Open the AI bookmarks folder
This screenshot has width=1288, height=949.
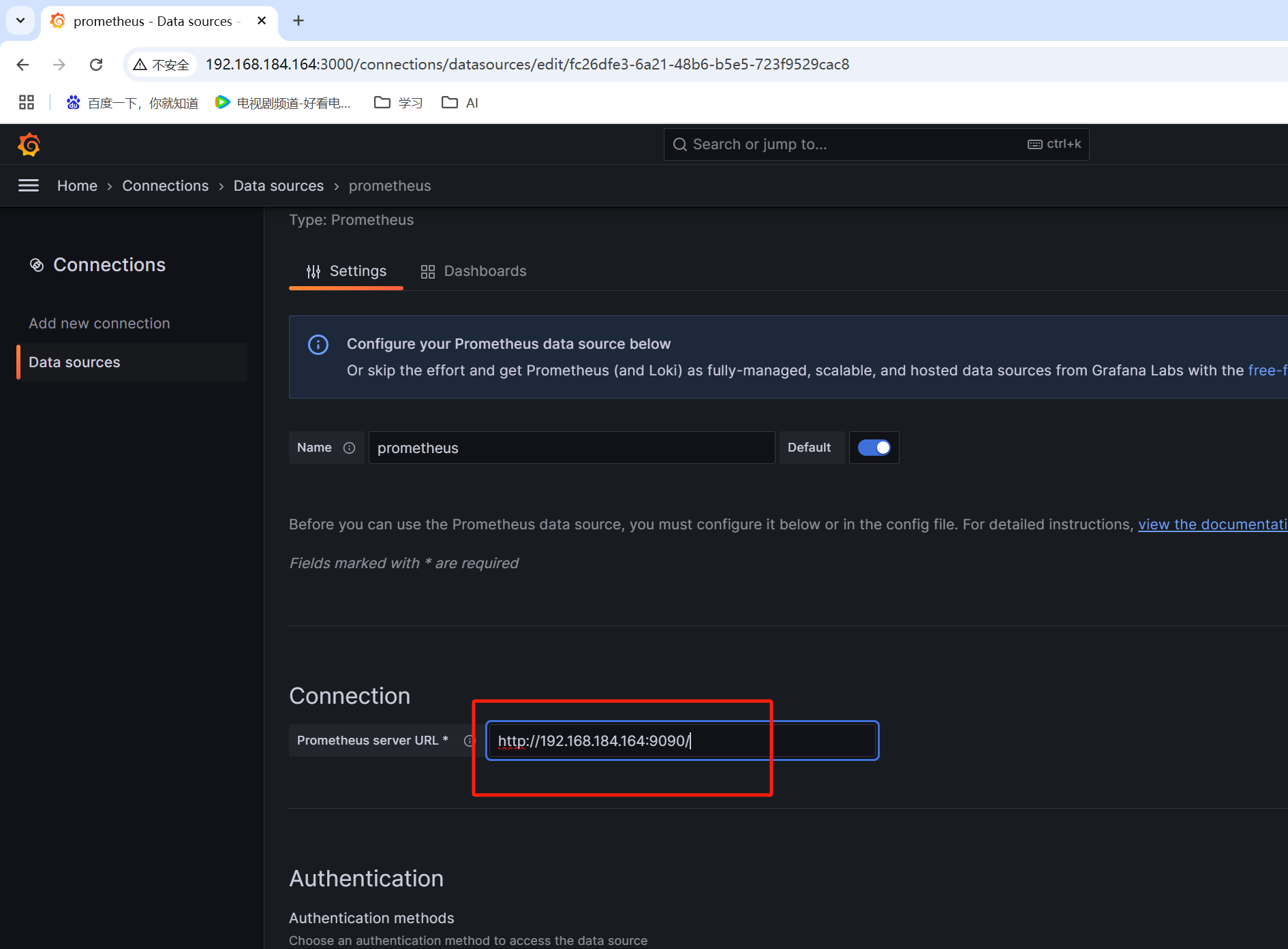(460, 103)
